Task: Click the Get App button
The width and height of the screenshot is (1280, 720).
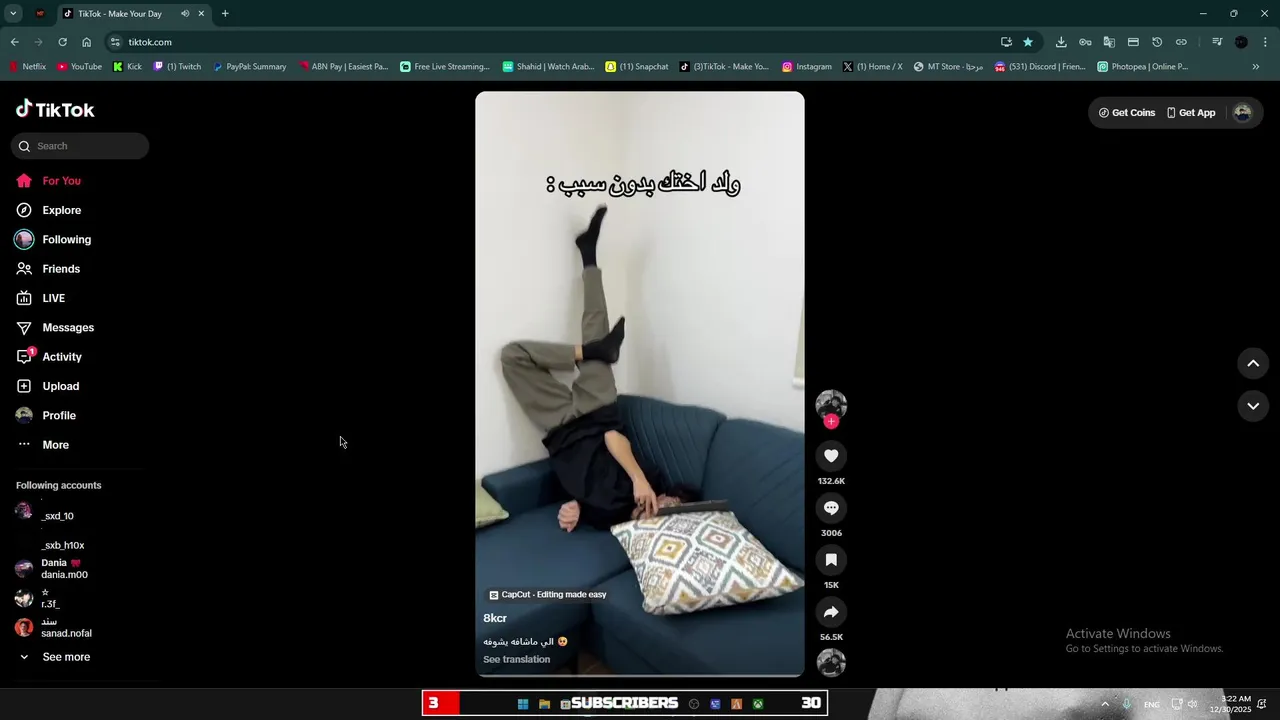Action: (x=1191, y=113)
